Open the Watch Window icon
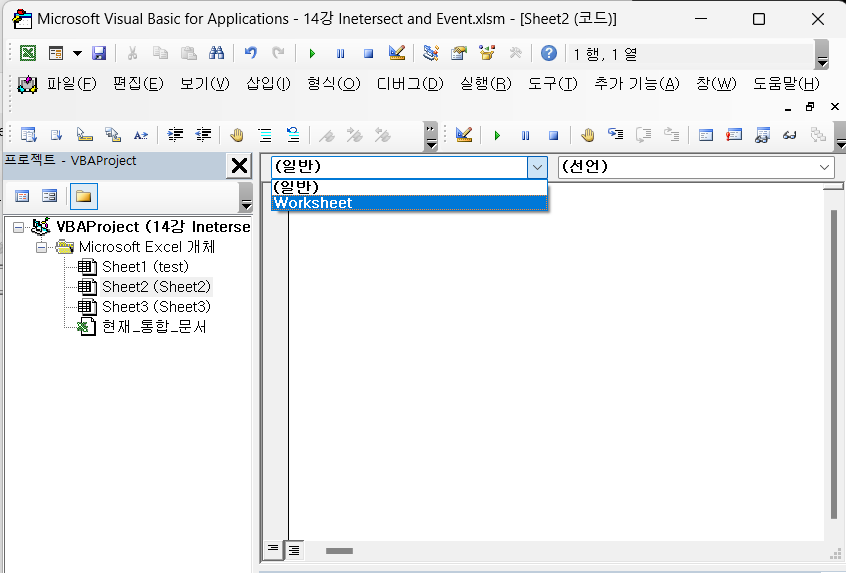The width and height of the screenshot is (846, 573). (x=762, y=135)
